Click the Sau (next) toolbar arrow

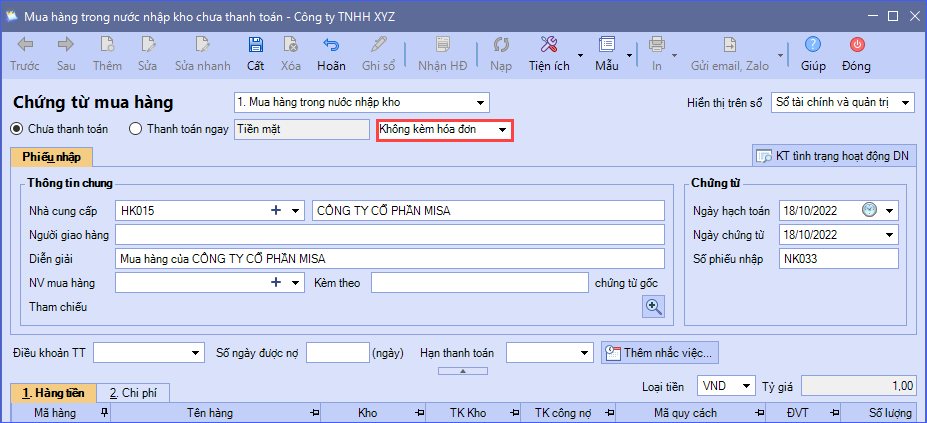66,44
